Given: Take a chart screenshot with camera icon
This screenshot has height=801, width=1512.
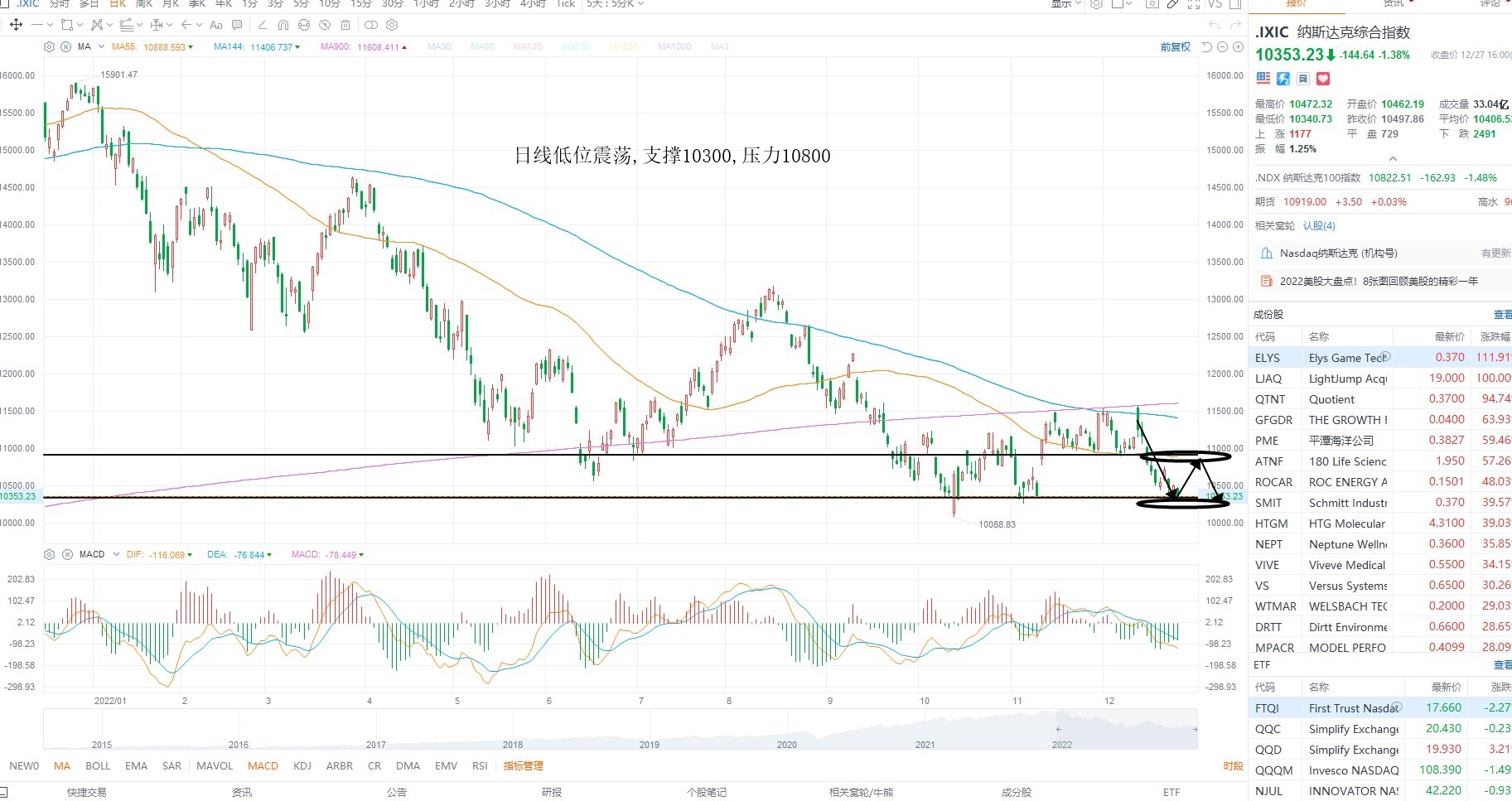Looking at the screenshot, I should [1152, 4].
